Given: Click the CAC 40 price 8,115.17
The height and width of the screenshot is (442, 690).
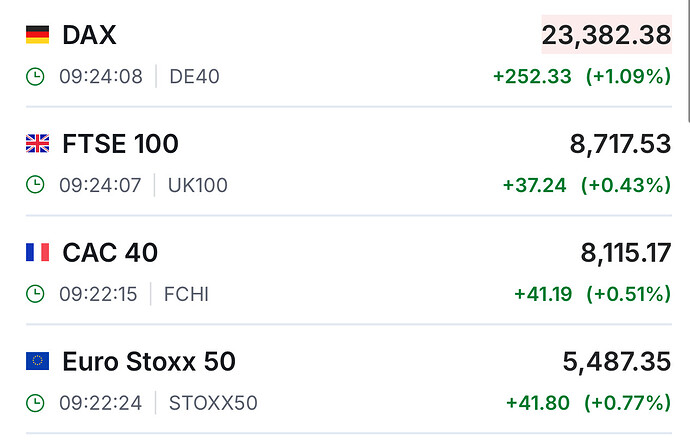Looking at the screenshot, I should tap(625, 254).
